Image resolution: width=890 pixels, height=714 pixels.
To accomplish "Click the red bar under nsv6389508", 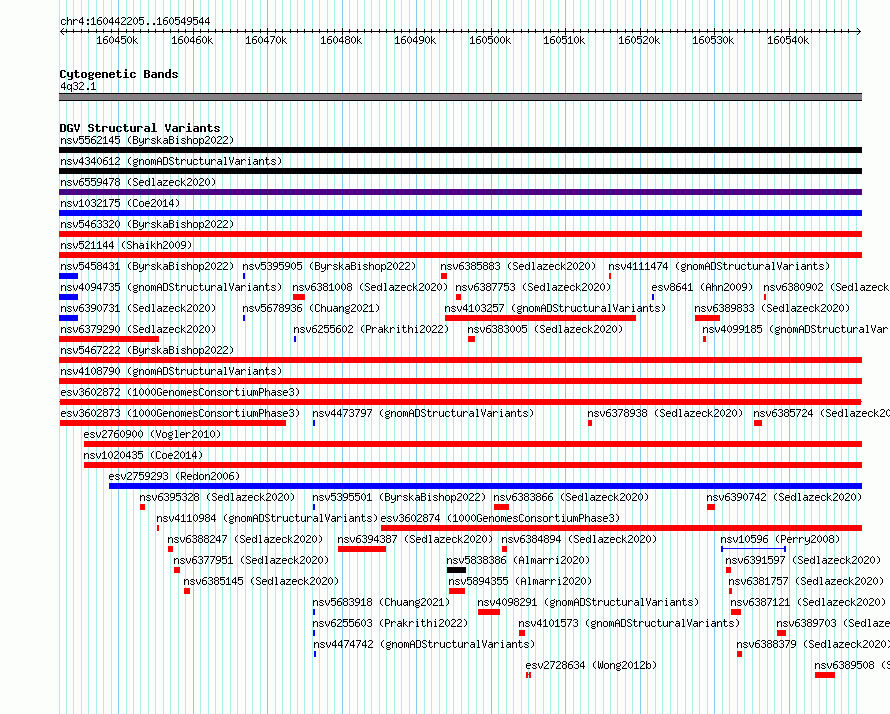I will coord(825,675).
